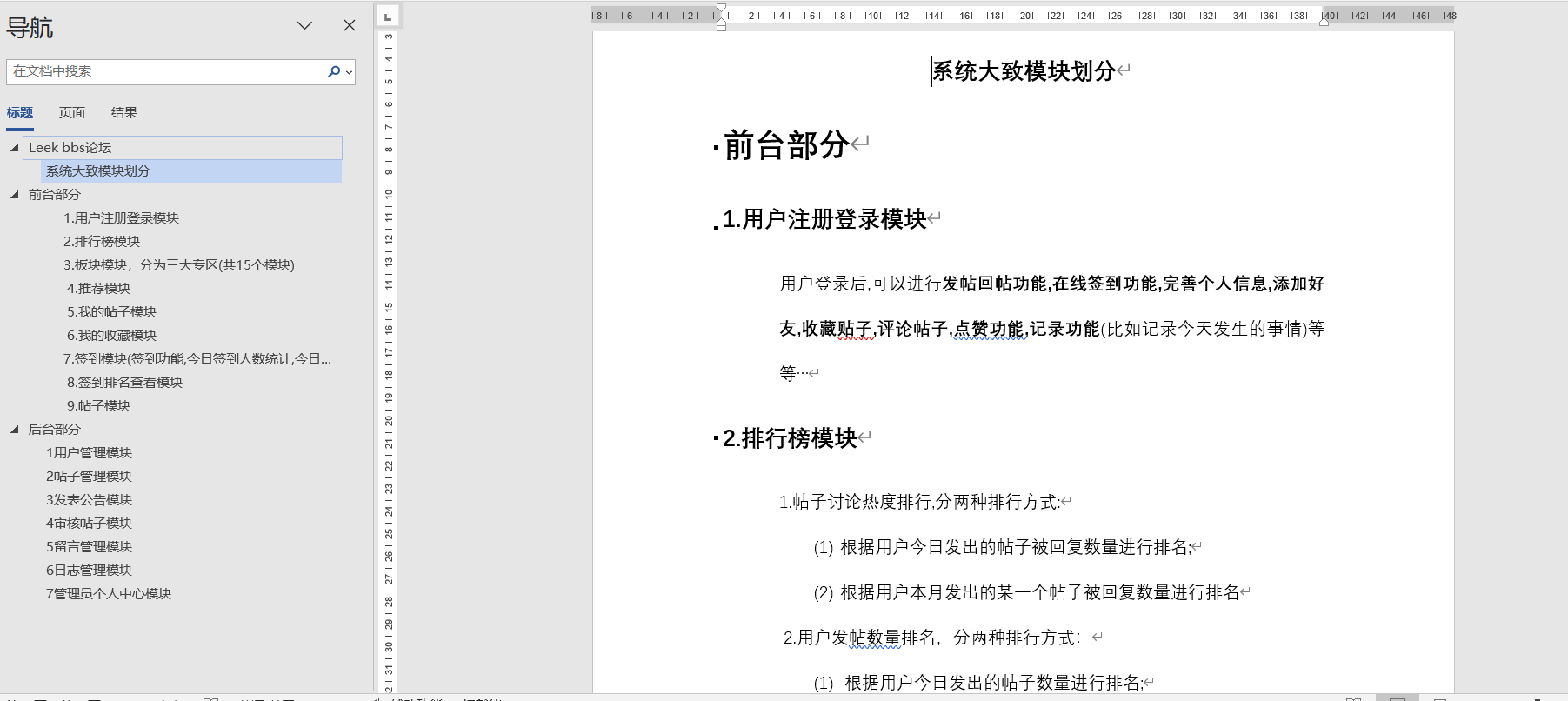
Task: Jump to 1.用户注册登录模块 in navigation
Action: (x=121, y=218)
